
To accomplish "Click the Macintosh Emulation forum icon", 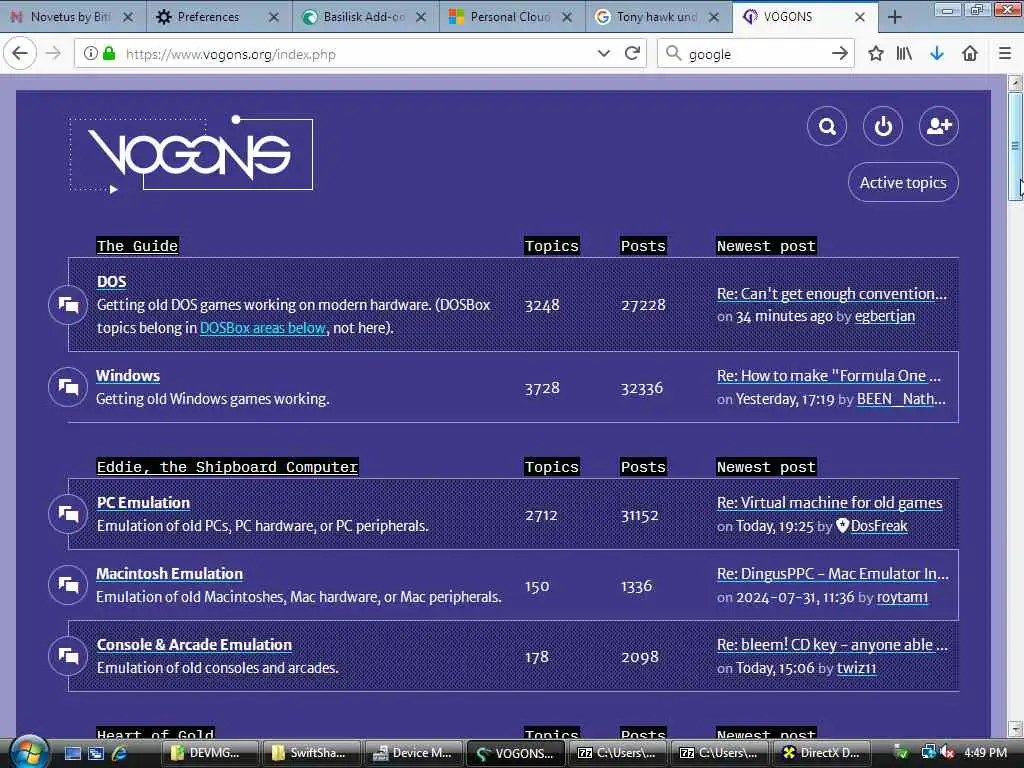I will [68, 584].
